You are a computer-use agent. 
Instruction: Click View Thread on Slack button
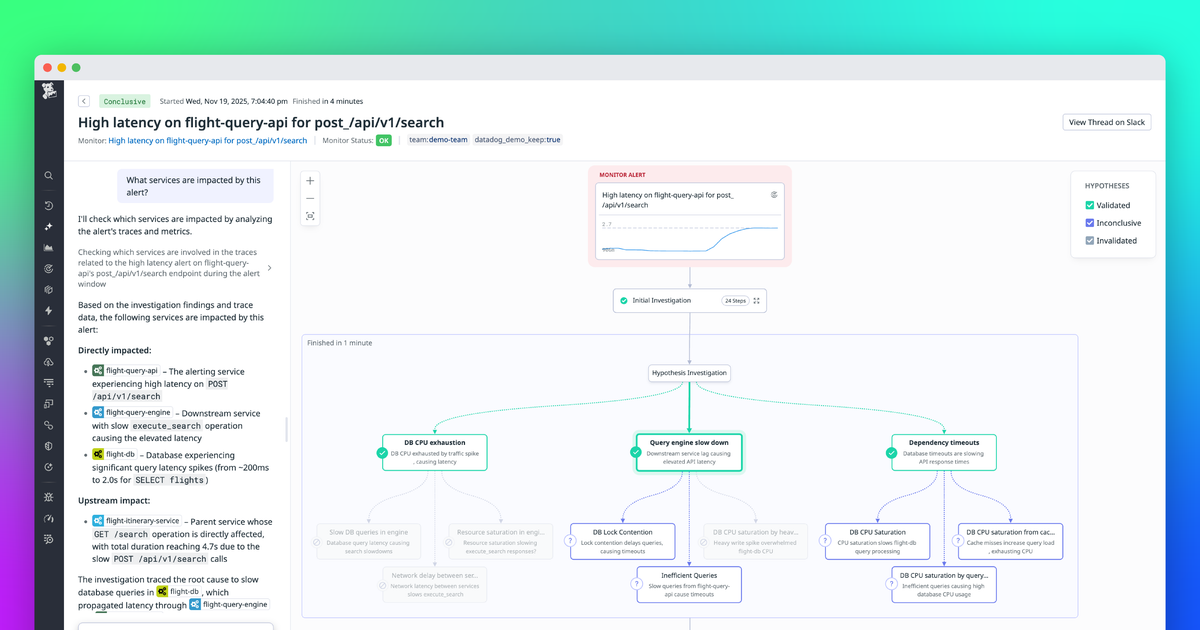pyautogui.click(x=1107, y=122)
